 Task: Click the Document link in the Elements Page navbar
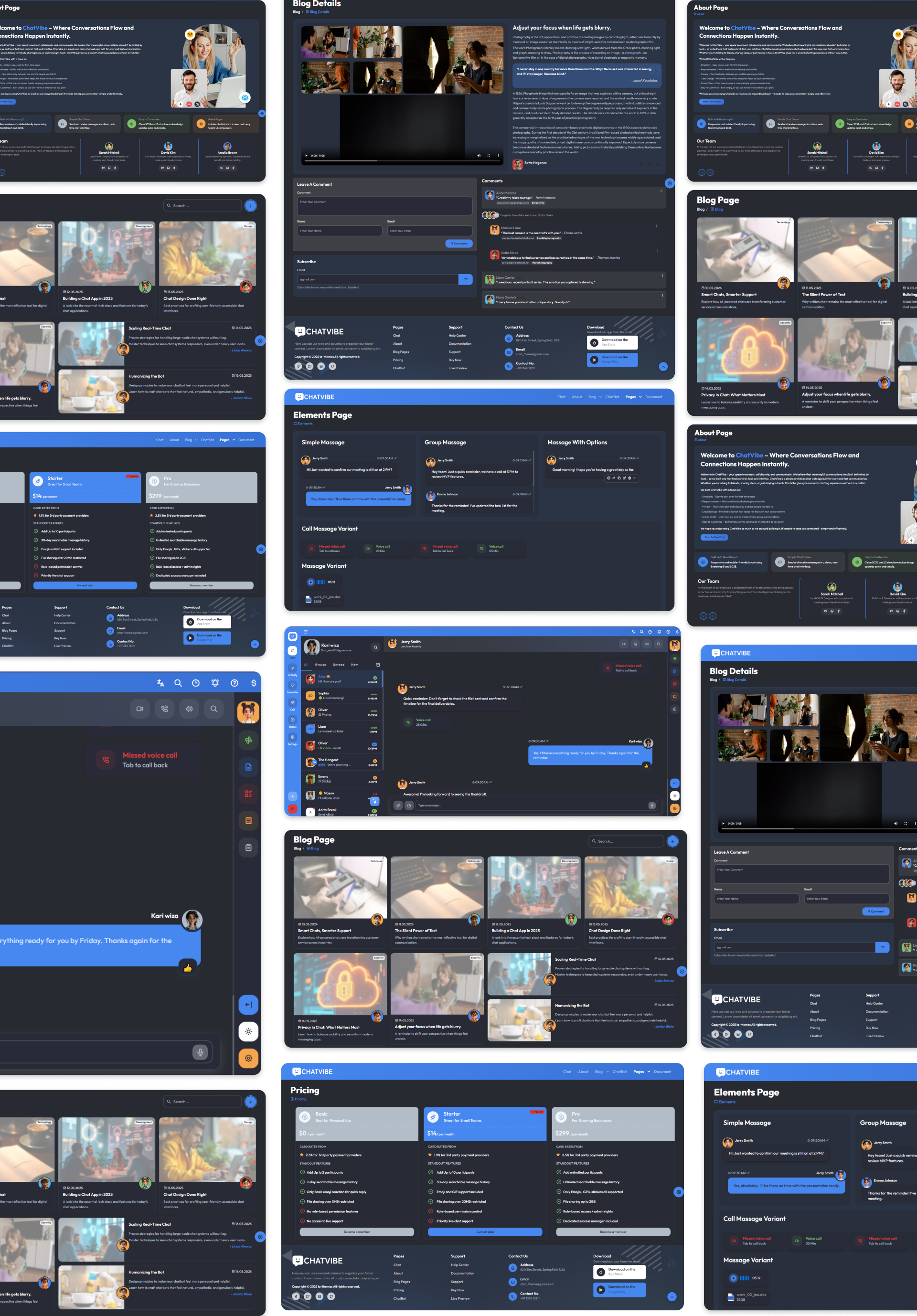(653, 397)
